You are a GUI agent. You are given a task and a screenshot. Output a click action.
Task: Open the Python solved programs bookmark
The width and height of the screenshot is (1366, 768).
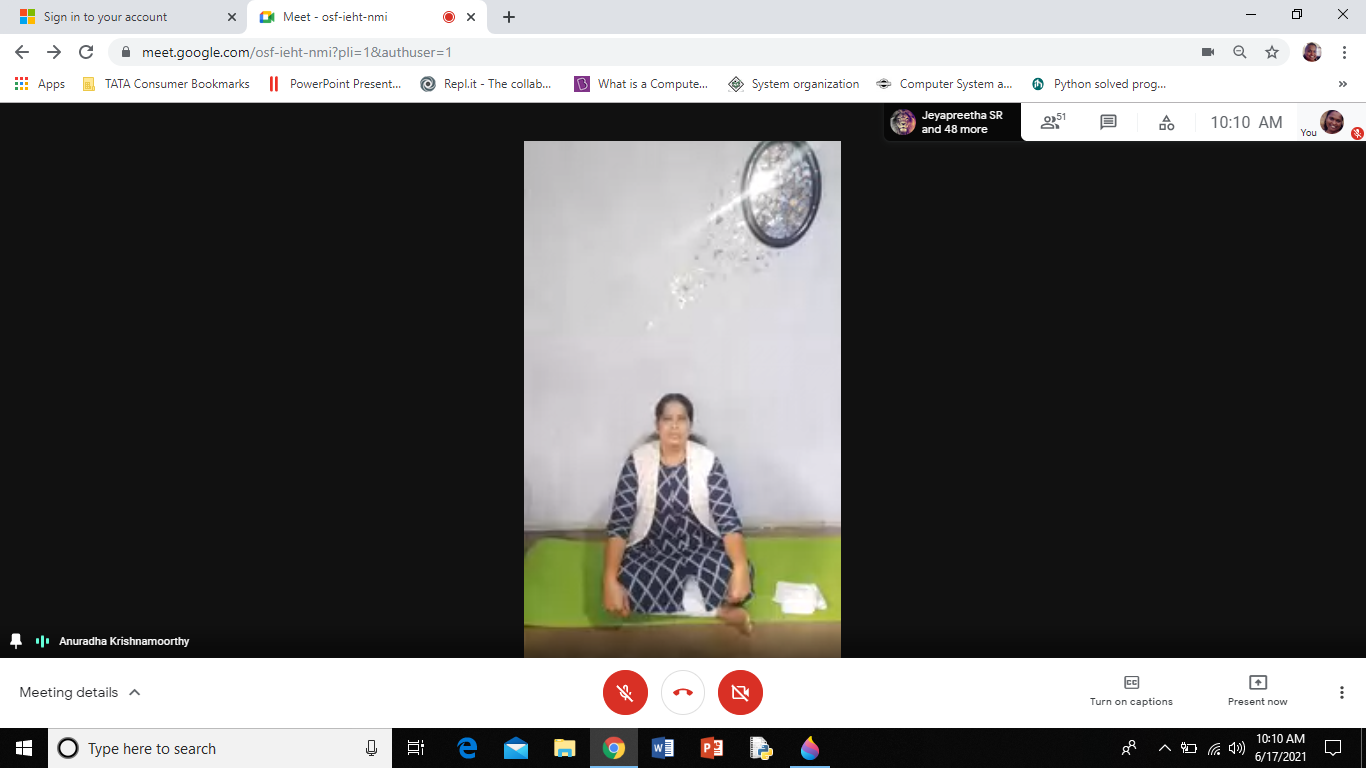coord(1099,84)
